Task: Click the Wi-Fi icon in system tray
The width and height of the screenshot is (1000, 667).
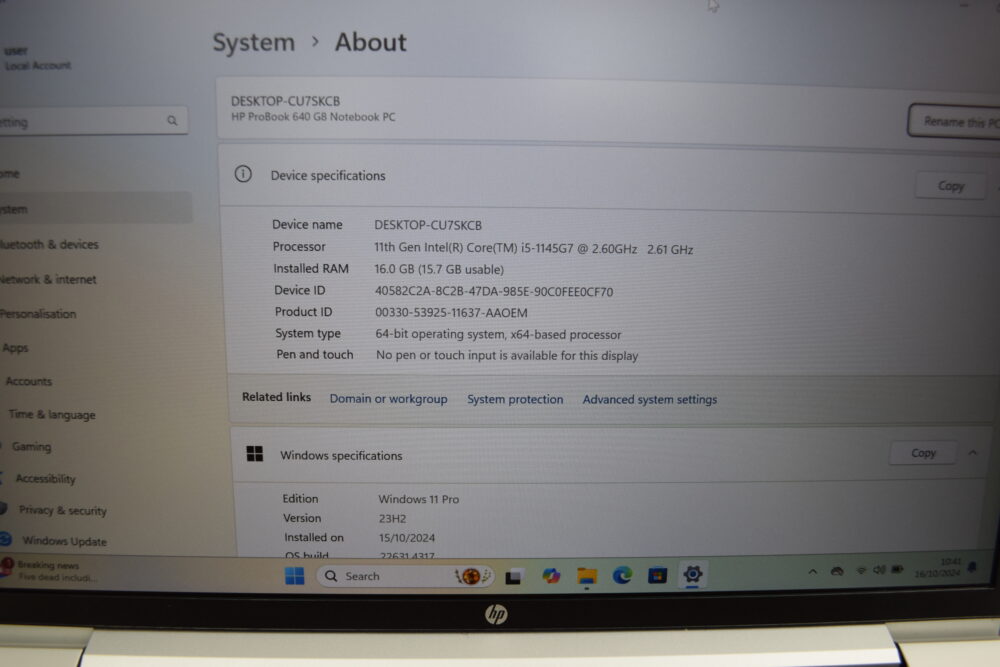Action: click(861, 570)
